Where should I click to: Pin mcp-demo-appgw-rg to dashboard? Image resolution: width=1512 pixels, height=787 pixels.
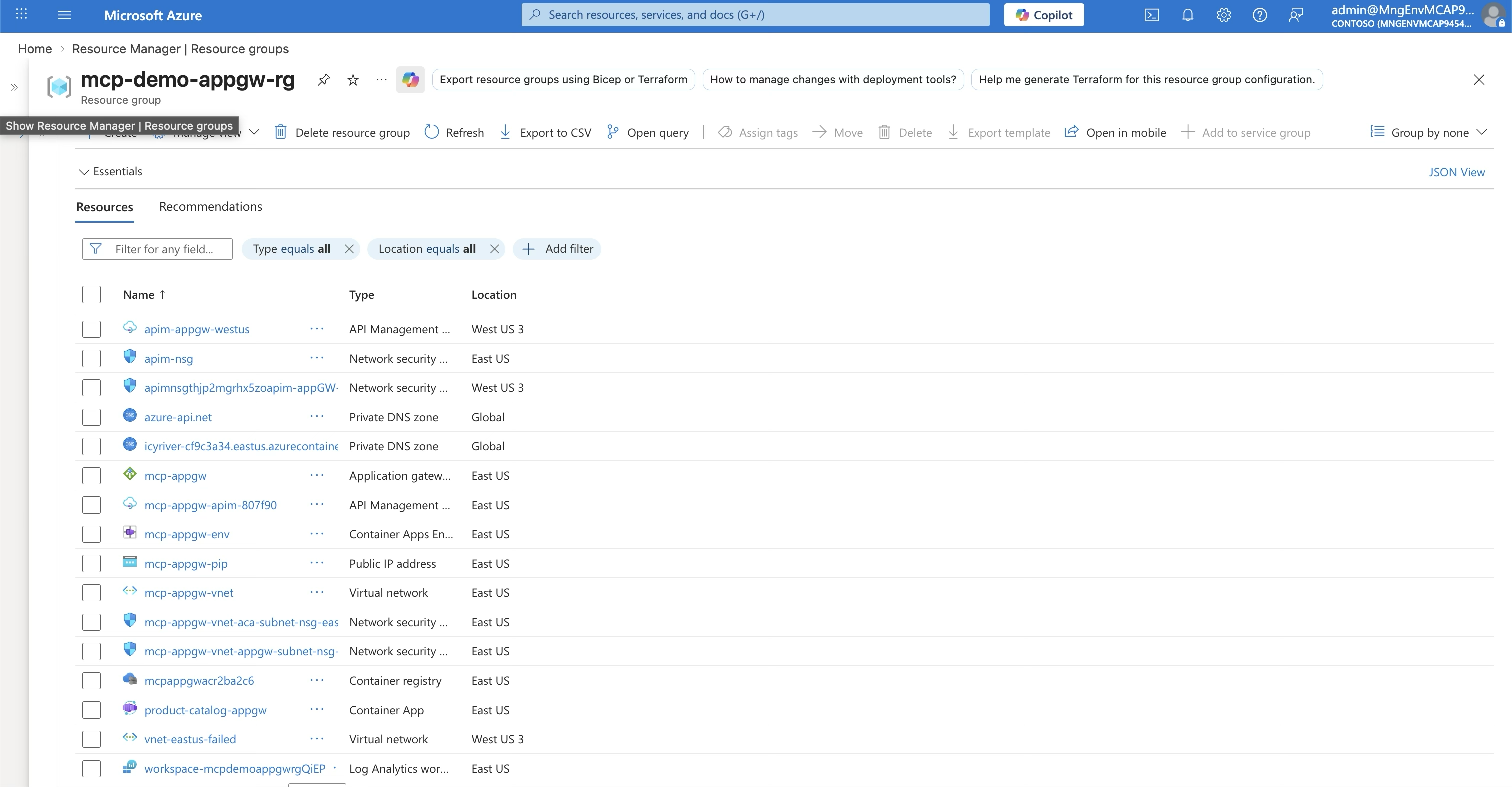pos(324,80)
